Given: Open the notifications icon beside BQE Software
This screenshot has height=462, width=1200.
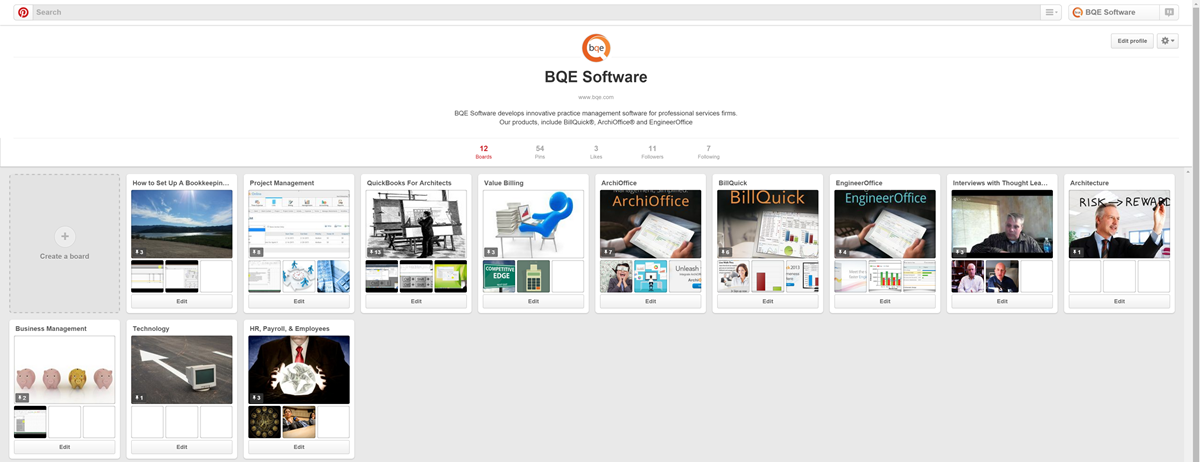Looking at the screenshot, I should tap(1168, 12).
